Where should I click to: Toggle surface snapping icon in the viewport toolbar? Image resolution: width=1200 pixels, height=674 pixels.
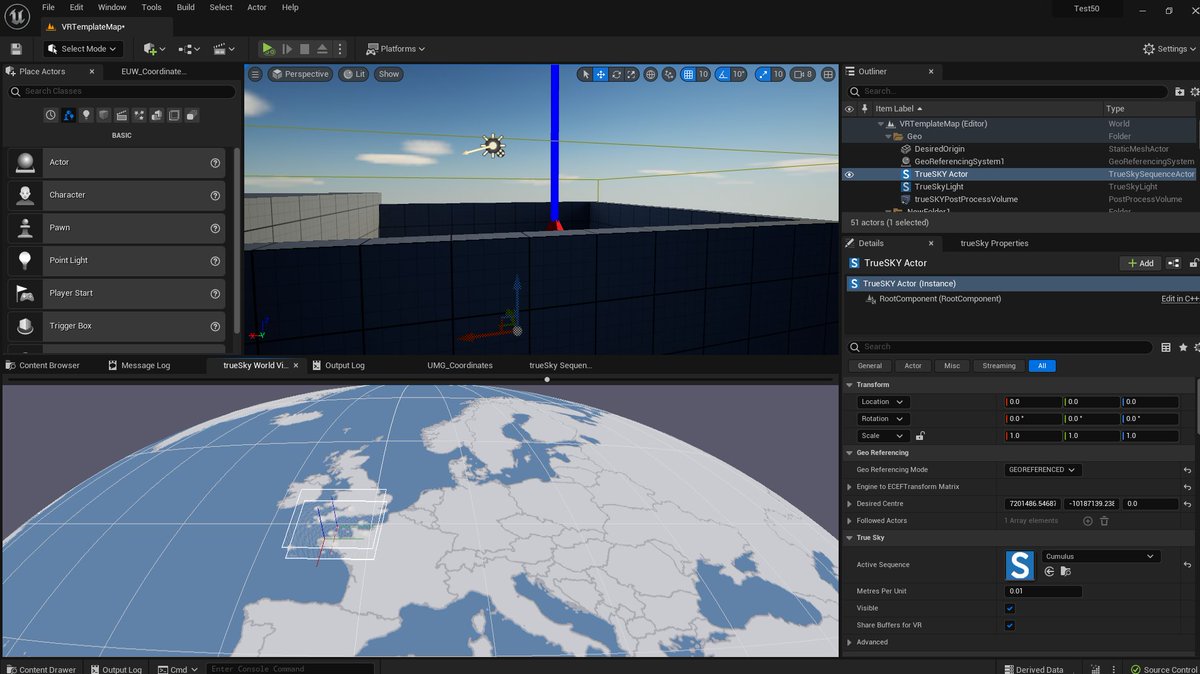coord(669,74)
